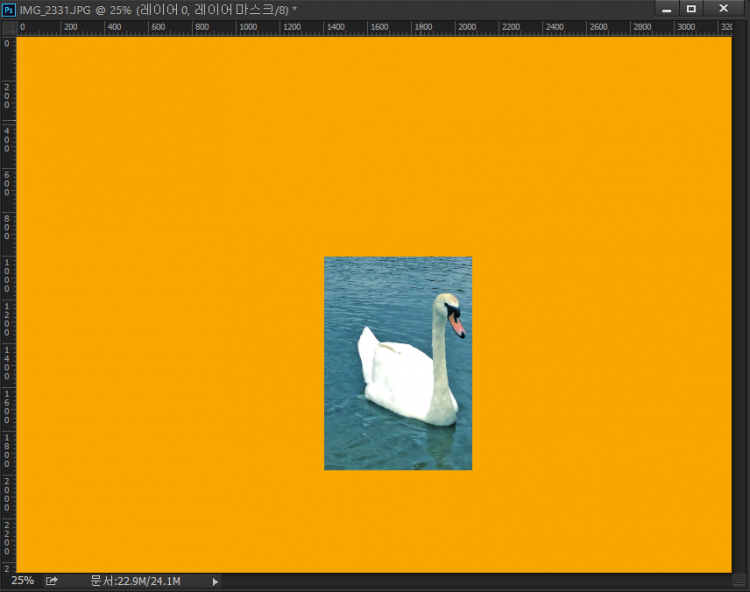Click the 25% zoom level field
This screenshot has width=750, height=592.
(22, 581)
